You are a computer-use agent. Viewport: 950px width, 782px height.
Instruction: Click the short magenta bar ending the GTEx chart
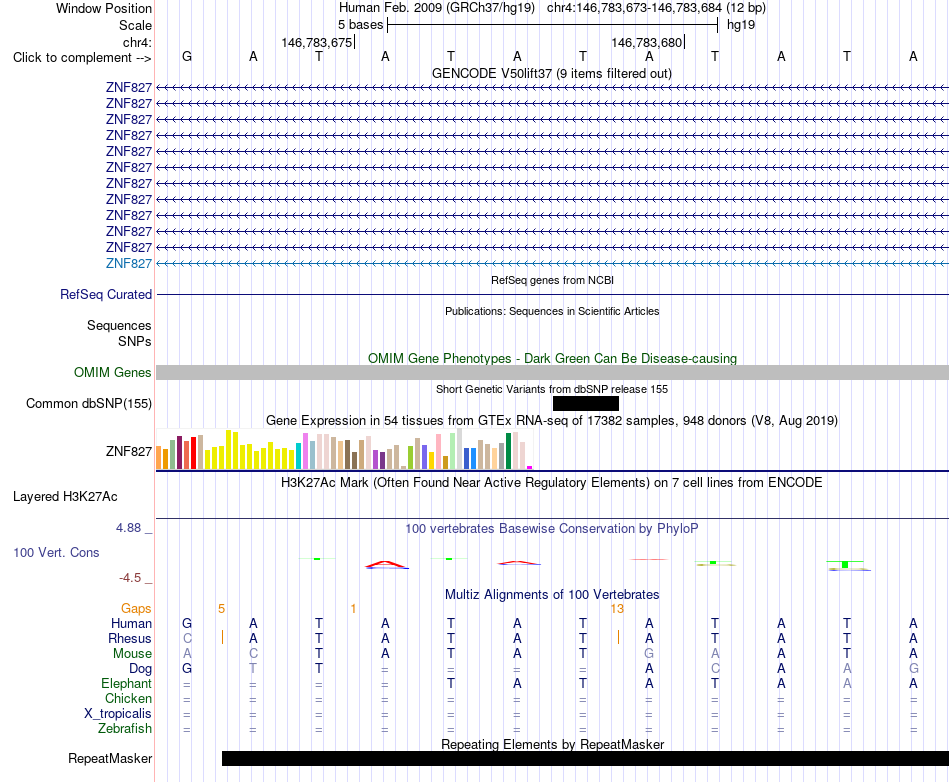530,467
